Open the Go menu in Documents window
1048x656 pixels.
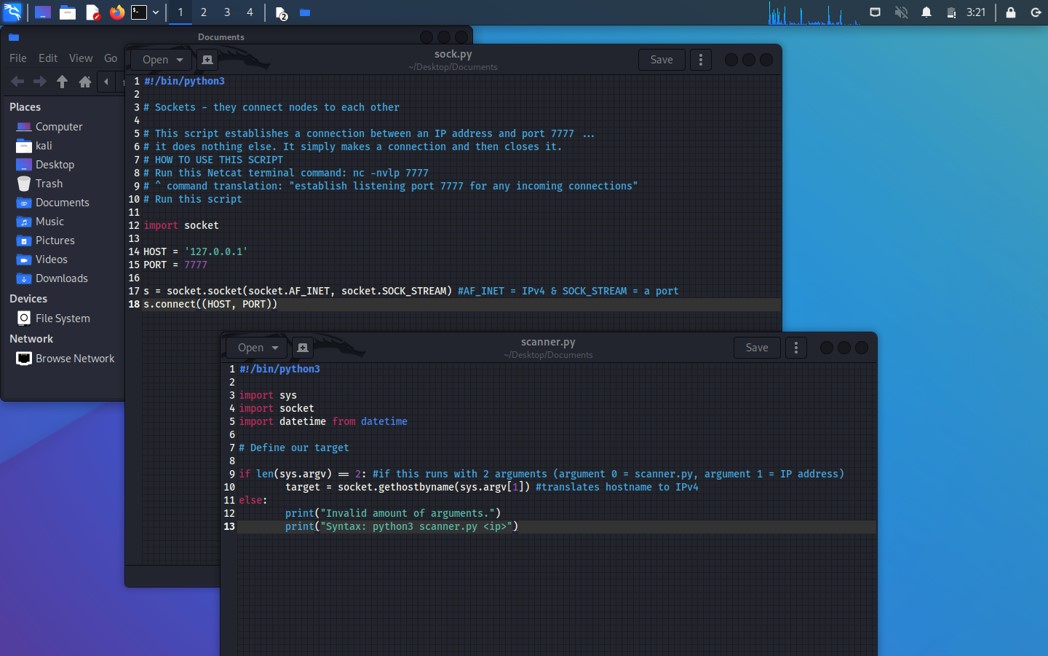click(110, 58)
